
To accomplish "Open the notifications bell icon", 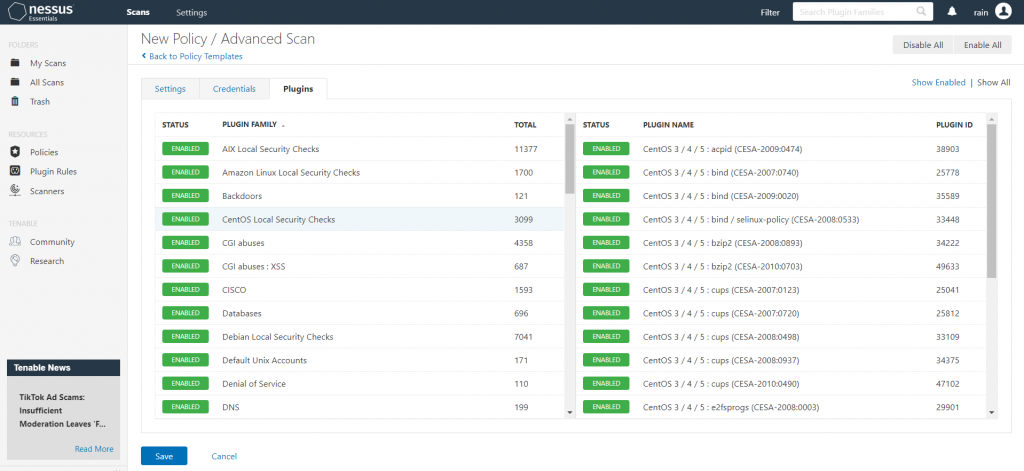I will (952, 12).
